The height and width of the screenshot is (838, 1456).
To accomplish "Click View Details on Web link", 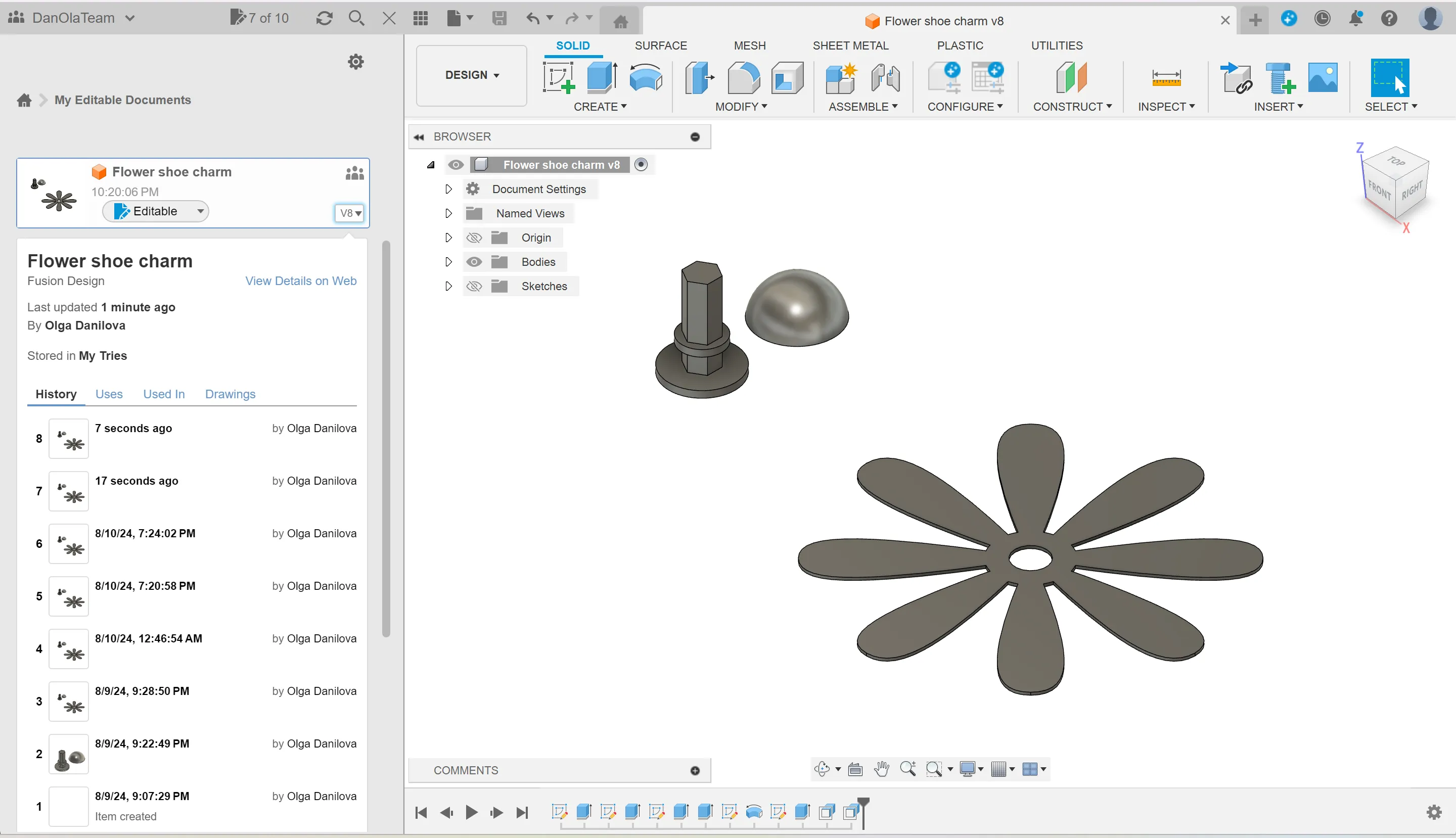I will point(301,281).
